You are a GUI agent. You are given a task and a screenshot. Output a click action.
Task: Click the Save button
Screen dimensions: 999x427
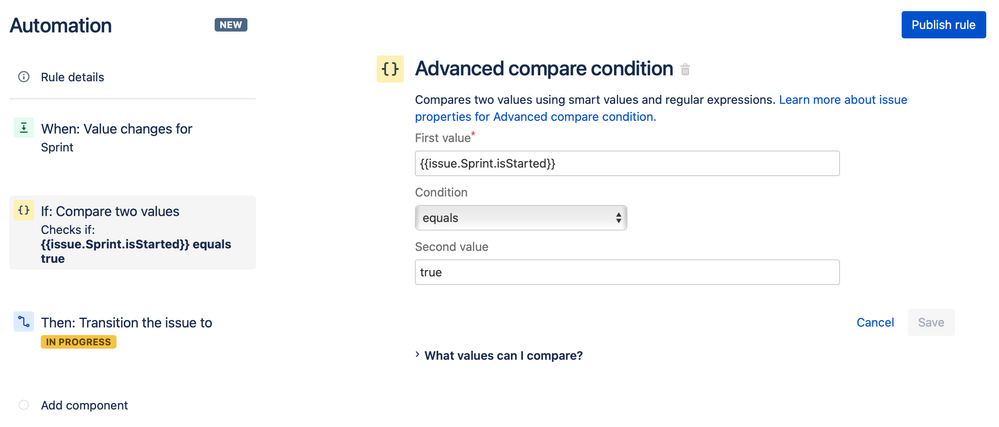tap(930, 322)
